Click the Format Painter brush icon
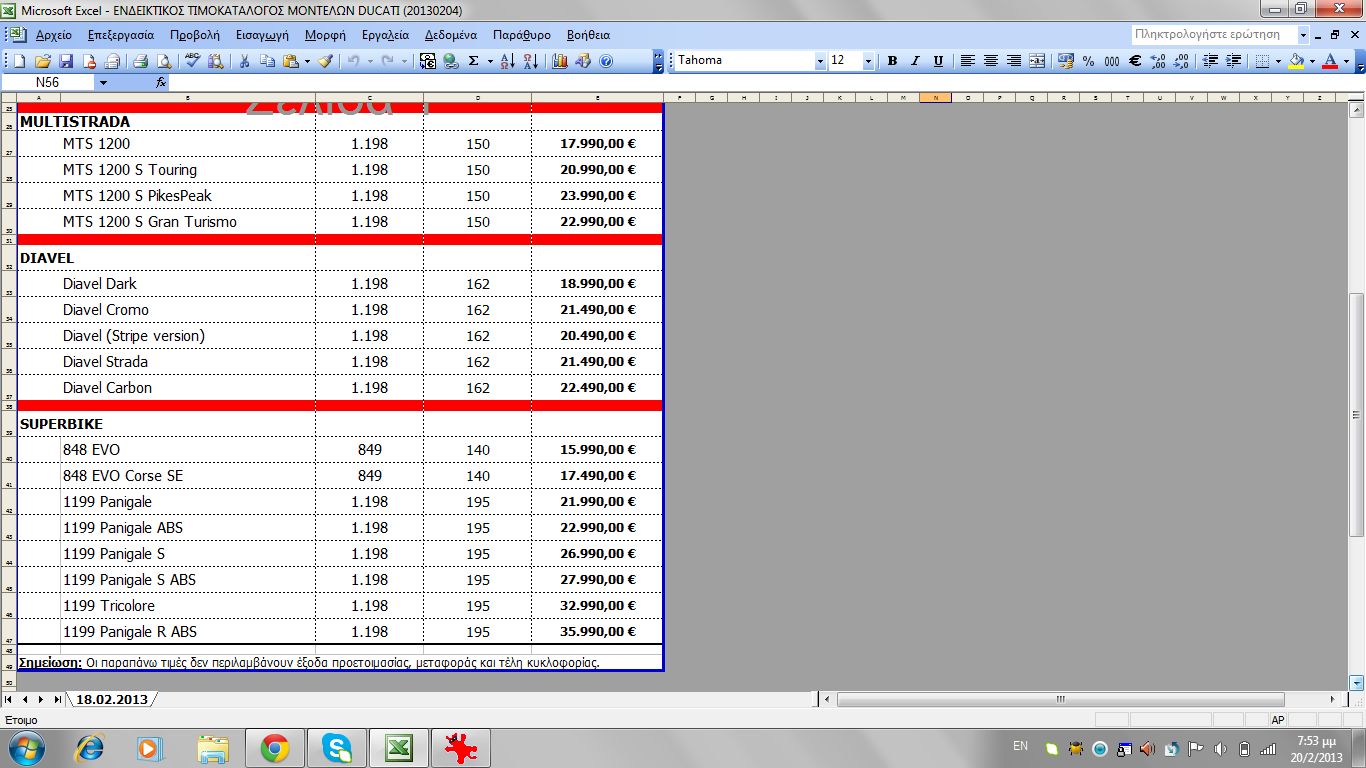The height and width of the screenshot is (768, 1366). (325, 61)
